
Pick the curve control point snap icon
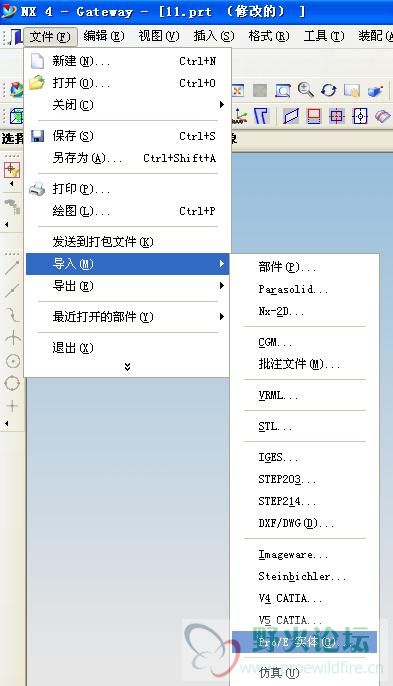coord(12,314)
